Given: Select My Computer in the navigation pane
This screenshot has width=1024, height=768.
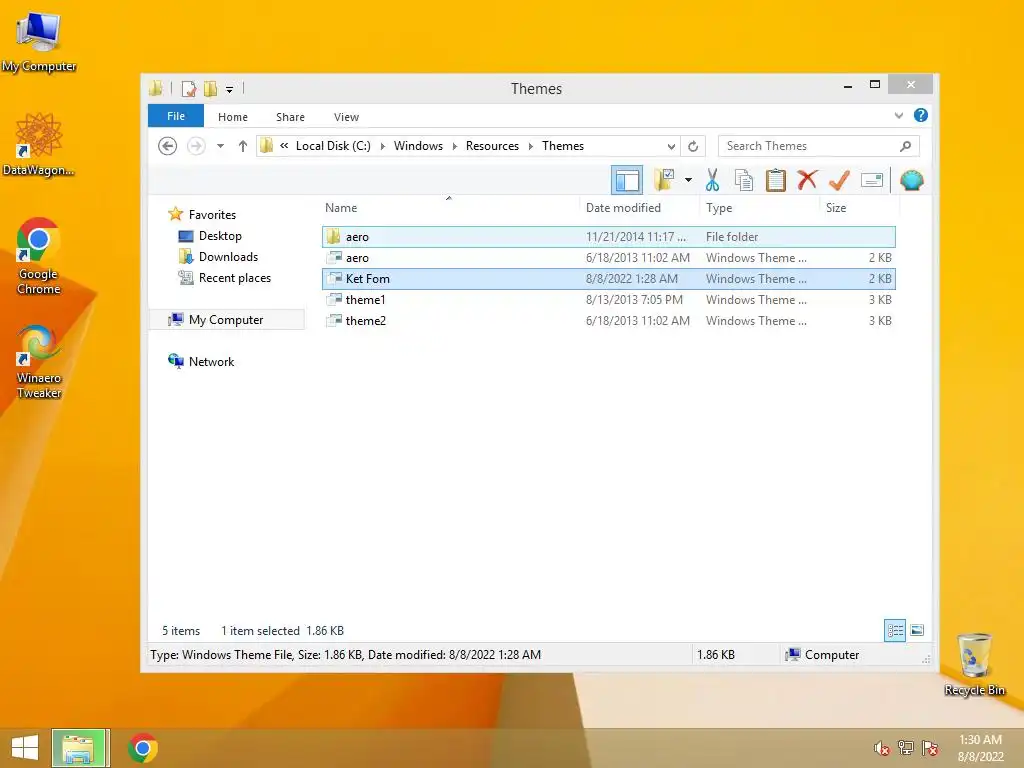Looking at the screenshot, I should (226, 319).
